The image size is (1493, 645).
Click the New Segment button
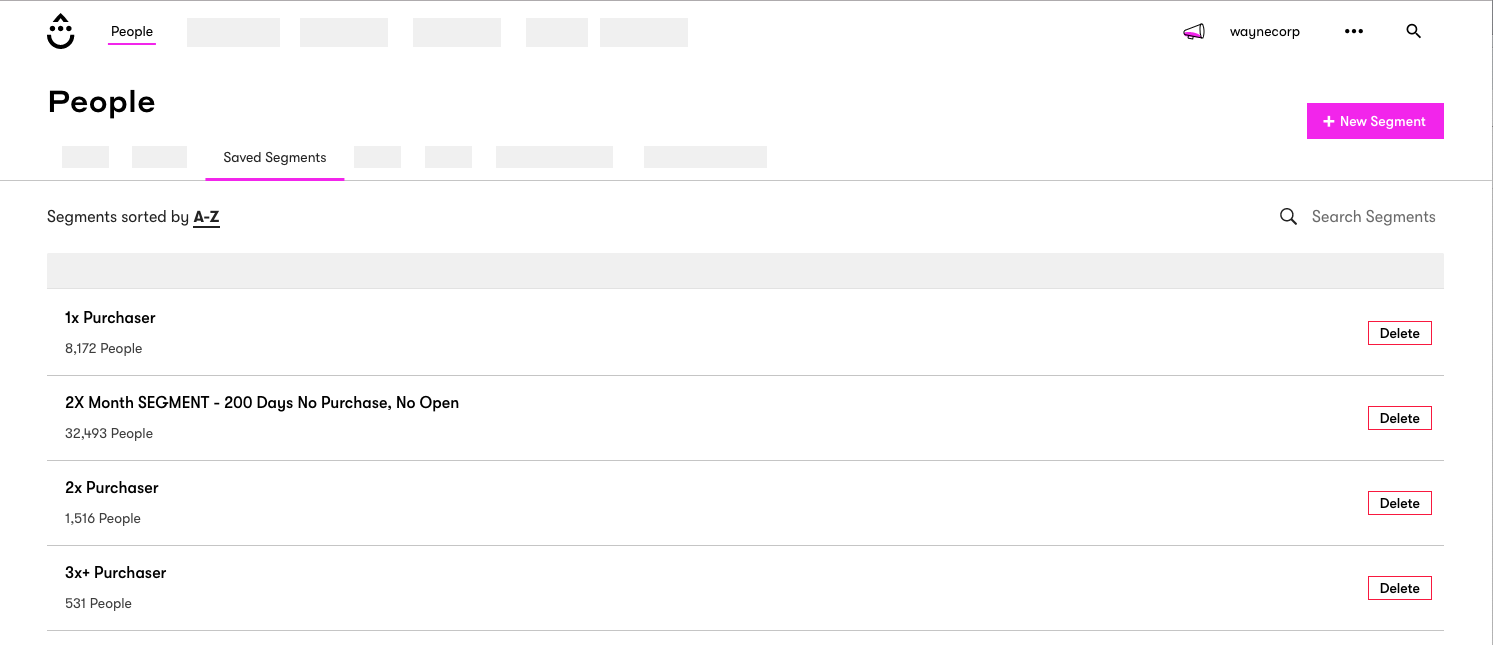pos(1375,120)
